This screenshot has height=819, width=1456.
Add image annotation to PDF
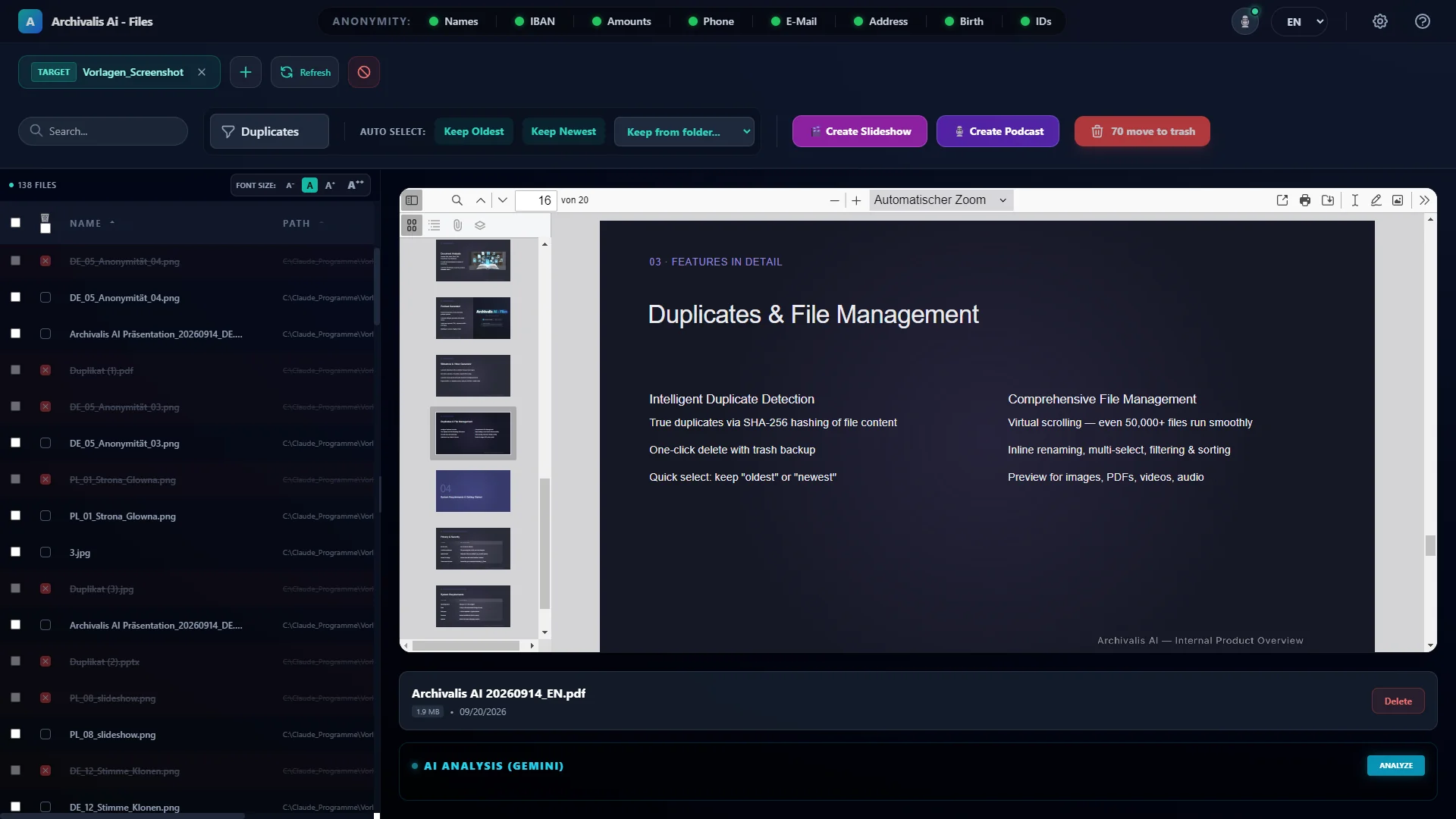pos(1398,200)
